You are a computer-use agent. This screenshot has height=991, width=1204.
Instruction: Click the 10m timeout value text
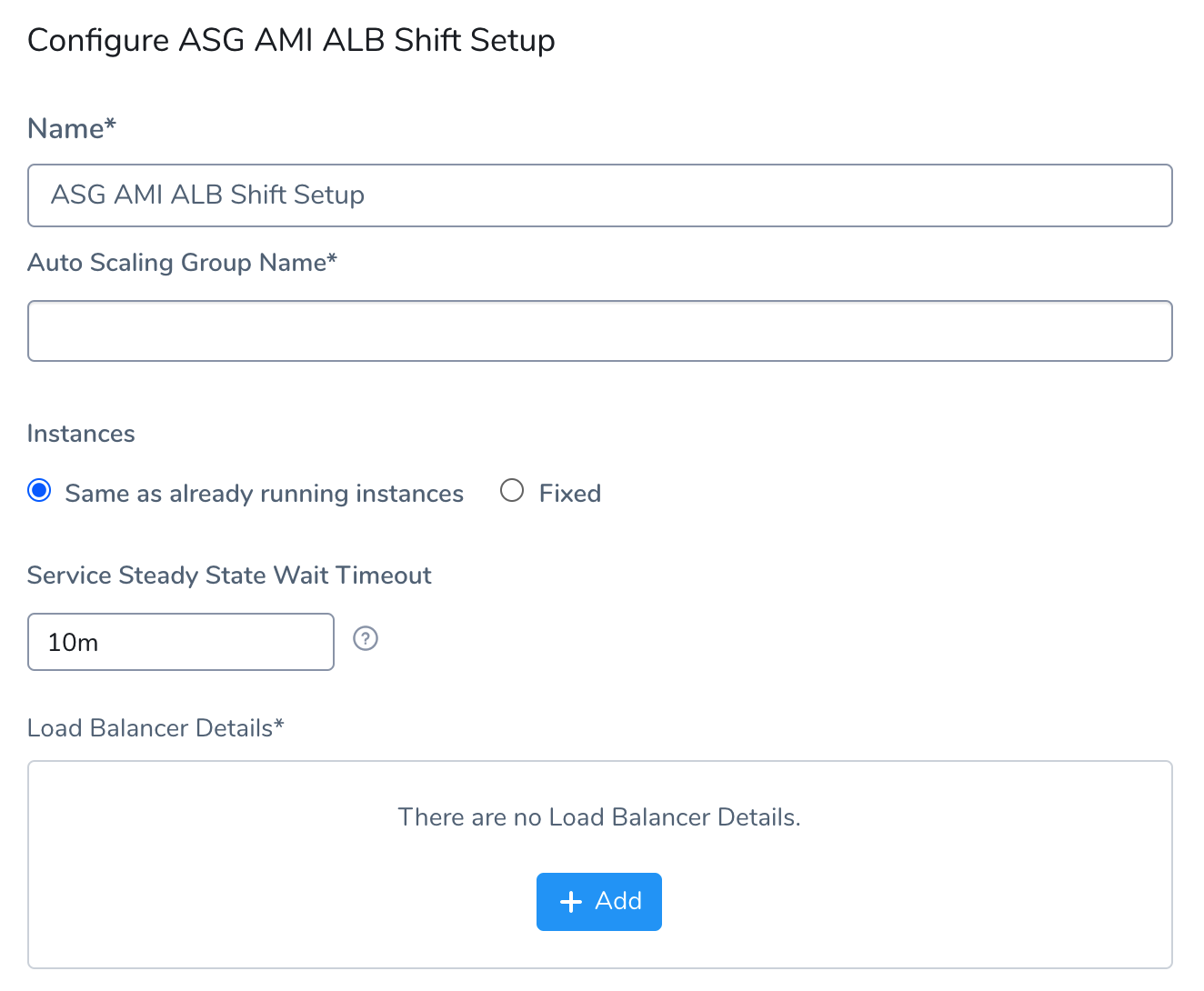(73, 643)
